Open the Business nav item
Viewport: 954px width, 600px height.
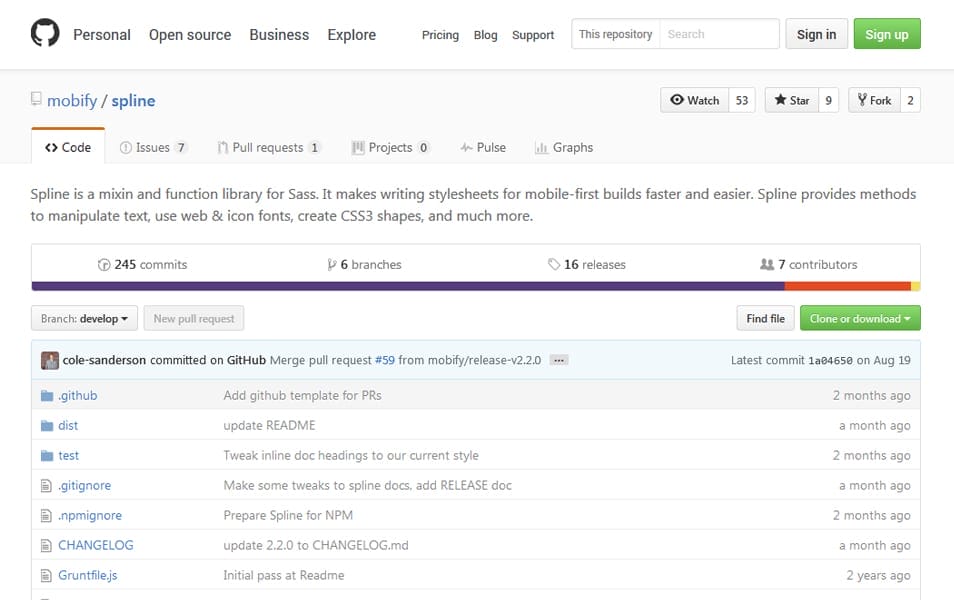click(279, 35)
